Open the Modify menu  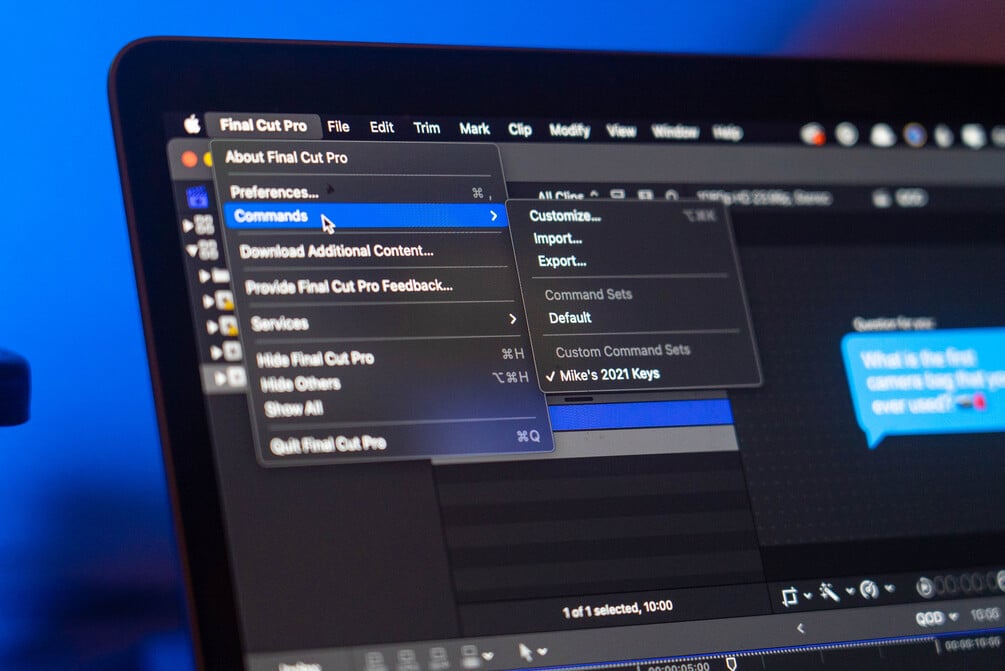click(x=569, y=131)
